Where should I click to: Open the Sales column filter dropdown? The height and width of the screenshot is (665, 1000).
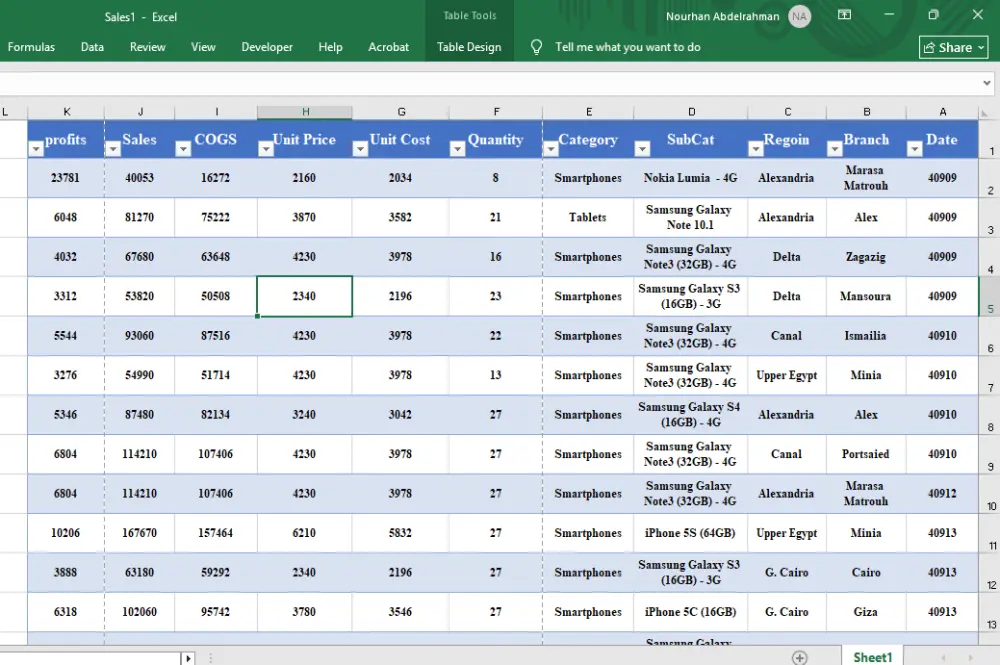[113, 149]
